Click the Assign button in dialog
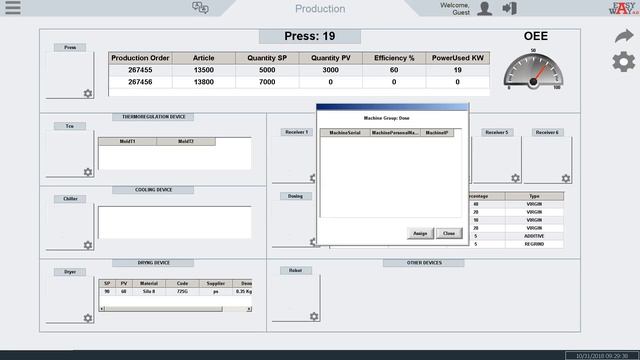Viewport: 640px width, 360px height. point(420,233)
